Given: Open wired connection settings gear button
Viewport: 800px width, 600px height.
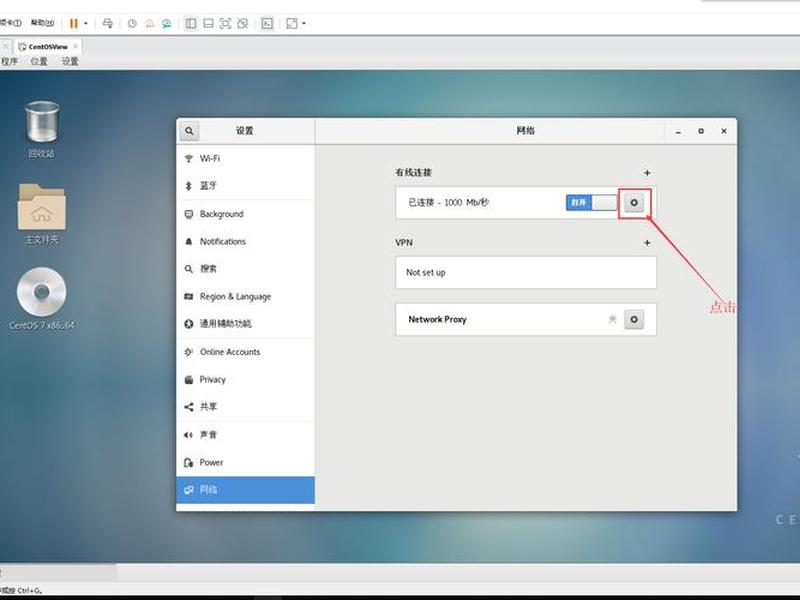Looking at the screenshot, I should click(634, 203).
